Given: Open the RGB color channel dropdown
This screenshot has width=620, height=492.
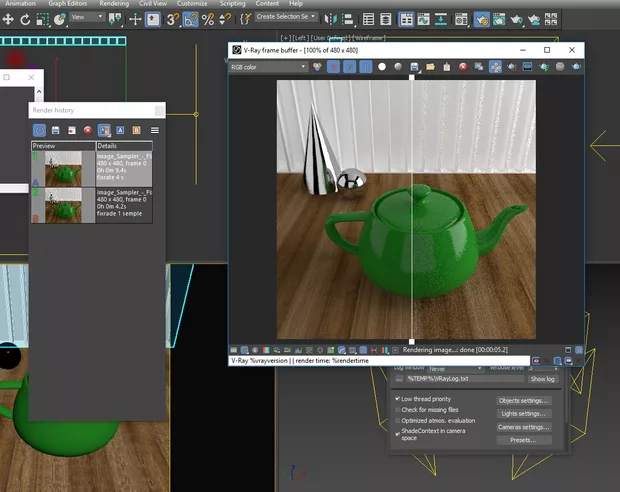Looking at the screenshot, I should pyautogui.click(x=268, y=67).
